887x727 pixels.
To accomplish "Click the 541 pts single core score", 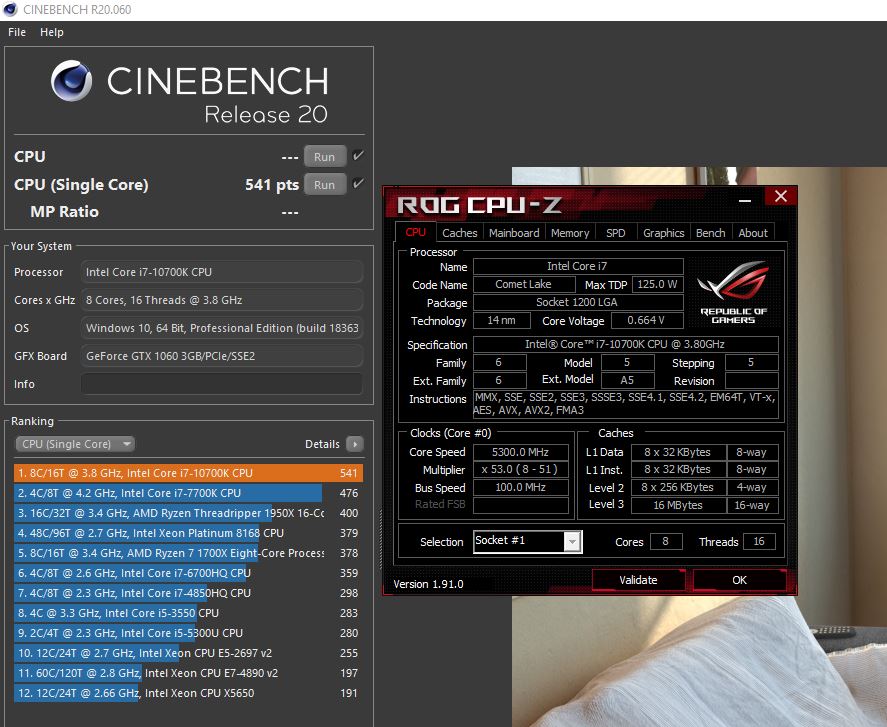I will [x=272, y=184].
